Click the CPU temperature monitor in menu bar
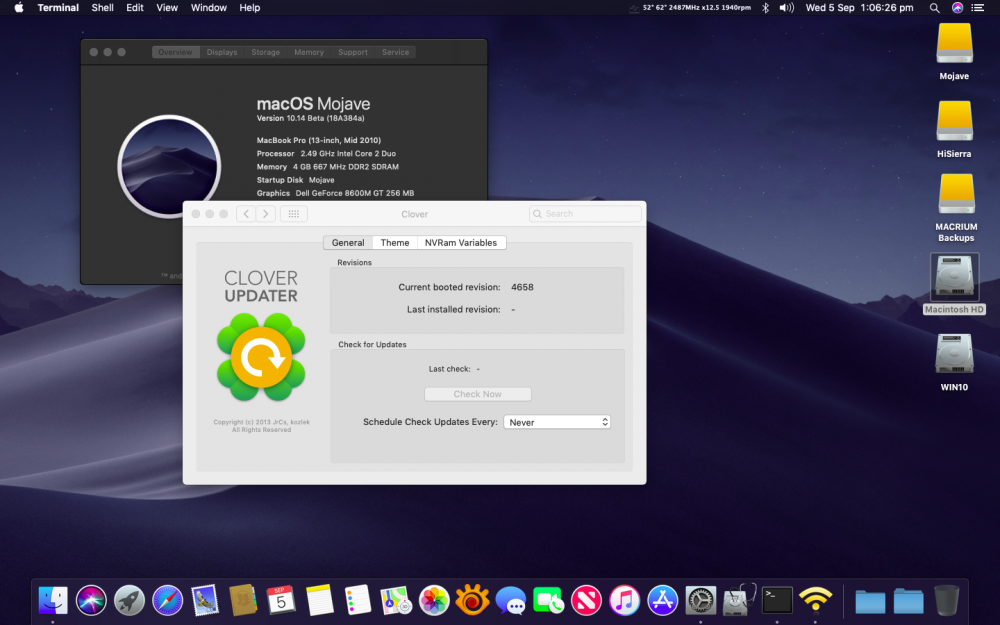The width and height of the screenshot is (1000, 625). 691,8
